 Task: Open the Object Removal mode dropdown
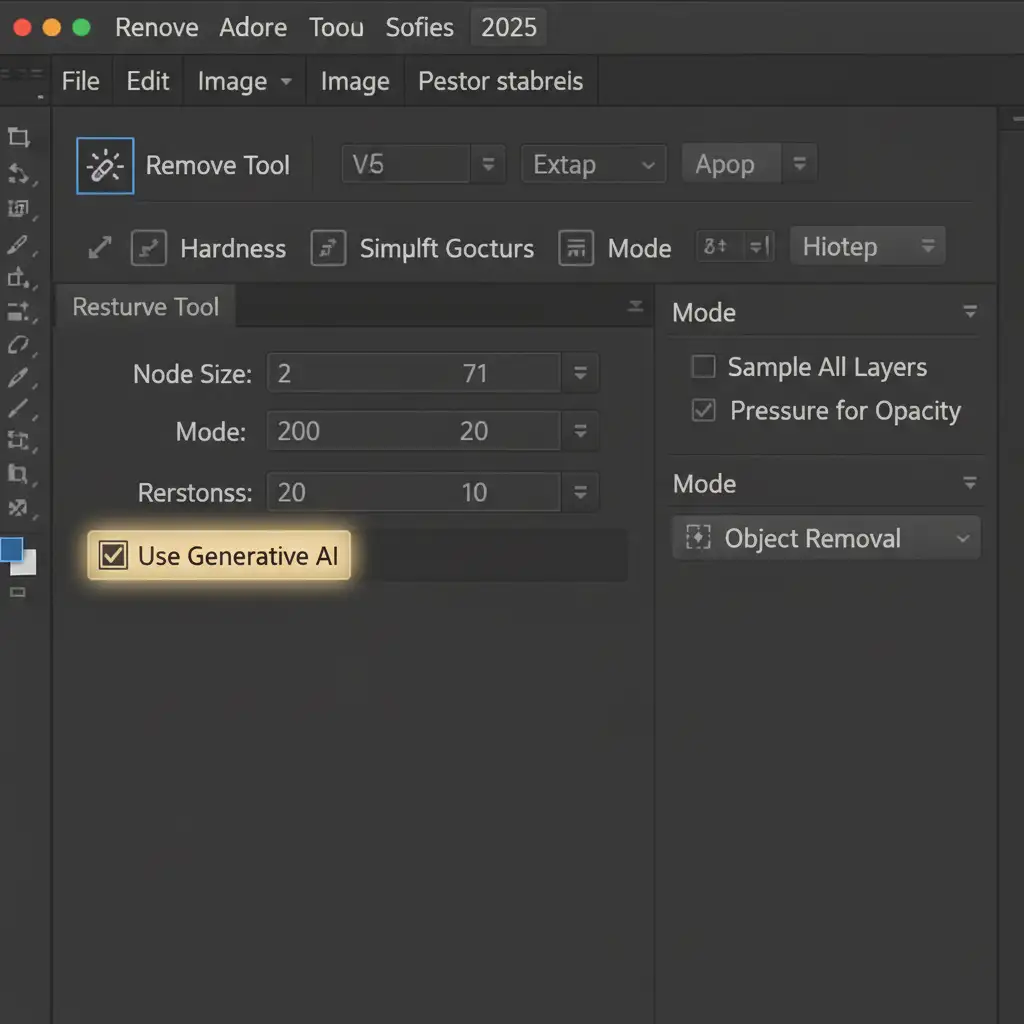pyautogui.click(x=826, y=539)
